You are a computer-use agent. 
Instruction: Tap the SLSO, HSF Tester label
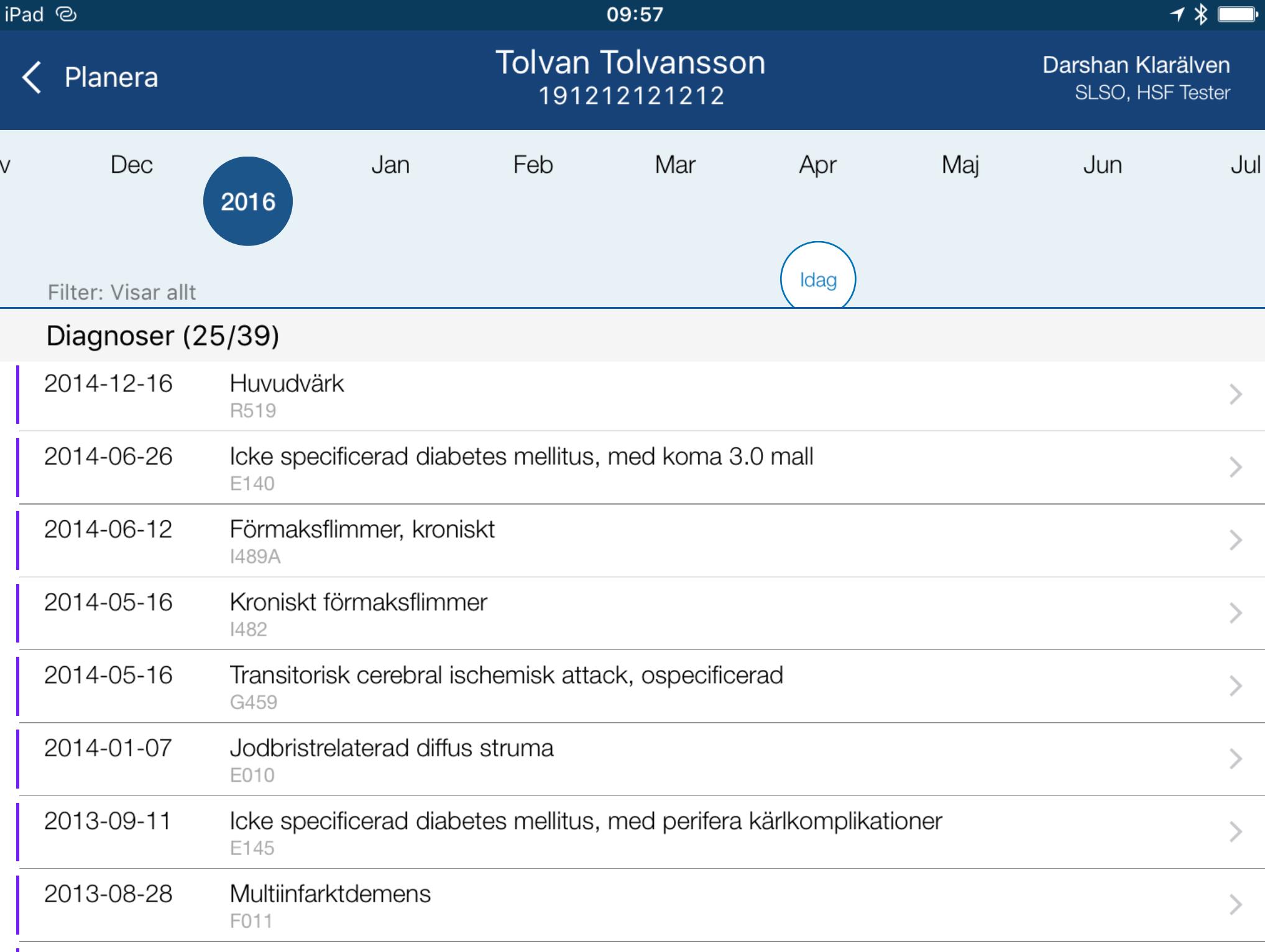coord(1152,93)
